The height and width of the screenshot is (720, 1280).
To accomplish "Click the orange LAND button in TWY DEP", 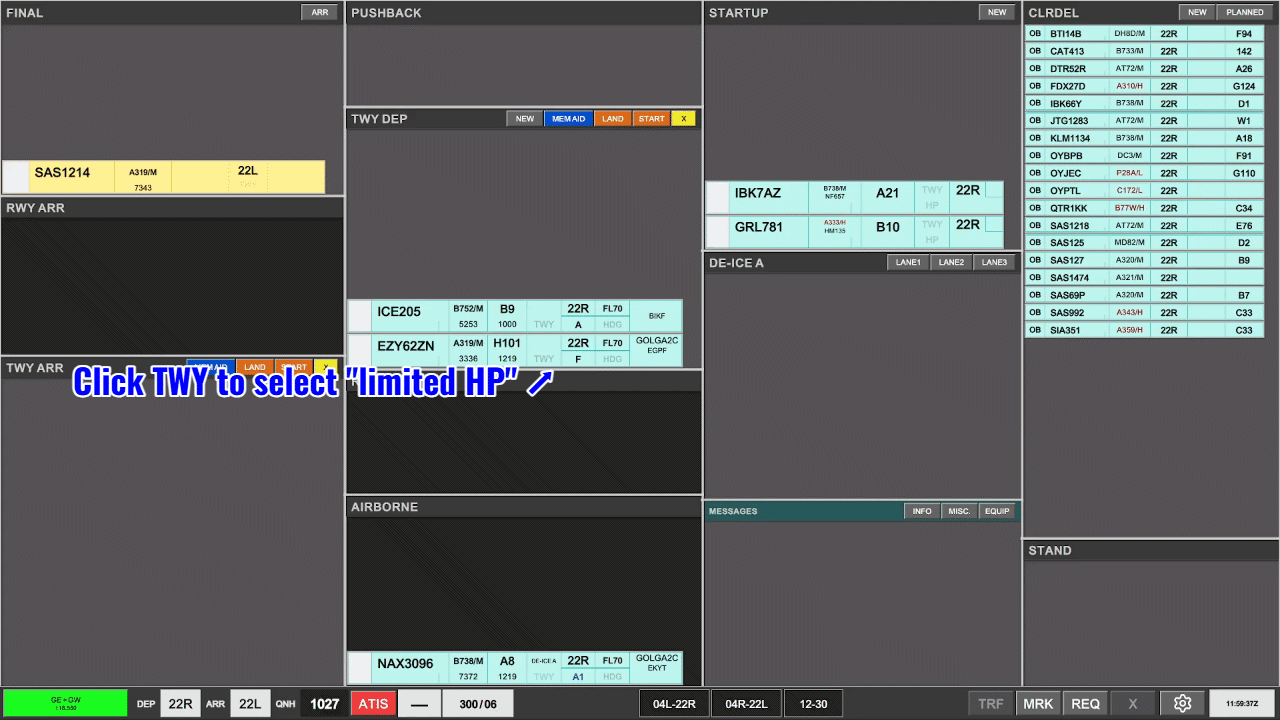I will tap(613, 119).
